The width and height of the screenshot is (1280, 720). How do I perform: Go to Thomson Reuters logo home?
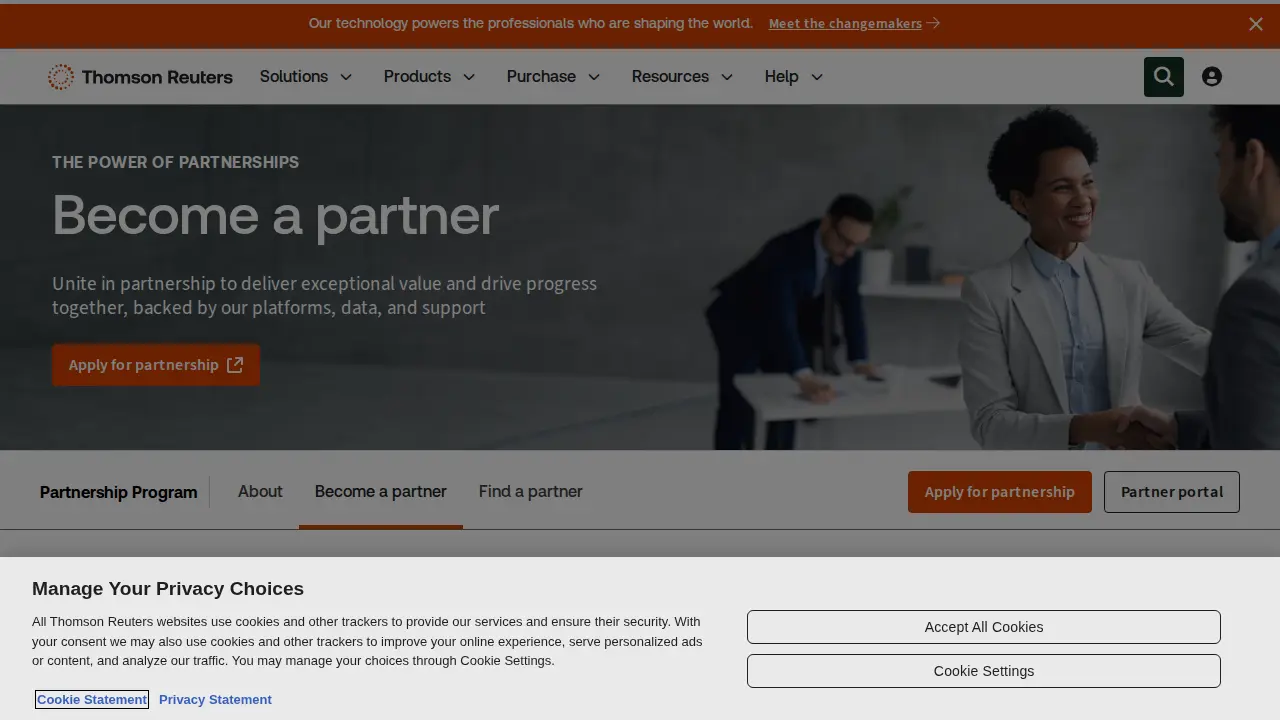(140, 77)
